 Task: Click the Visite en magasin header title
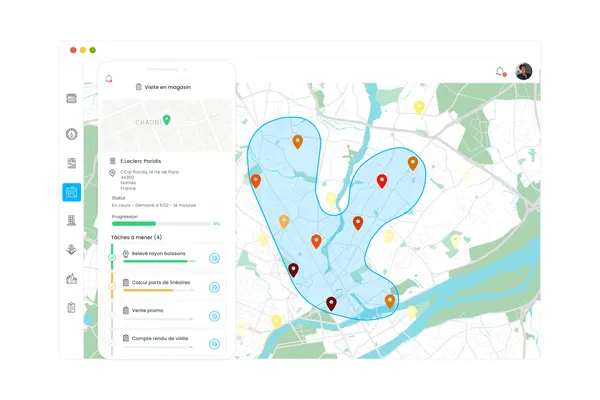point(167,87)
